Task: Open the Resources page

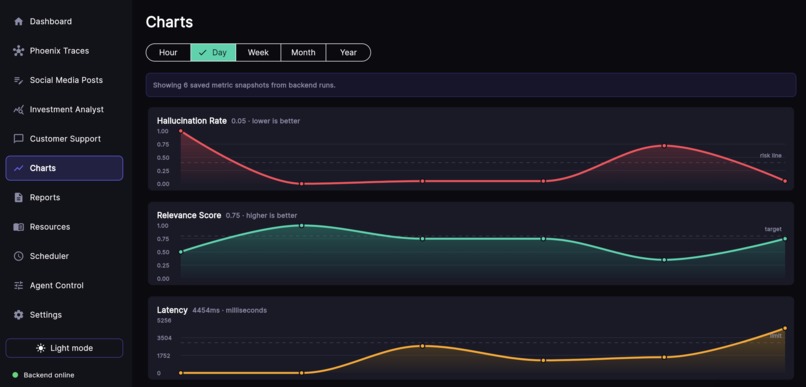Action: (x=64, y=227)
